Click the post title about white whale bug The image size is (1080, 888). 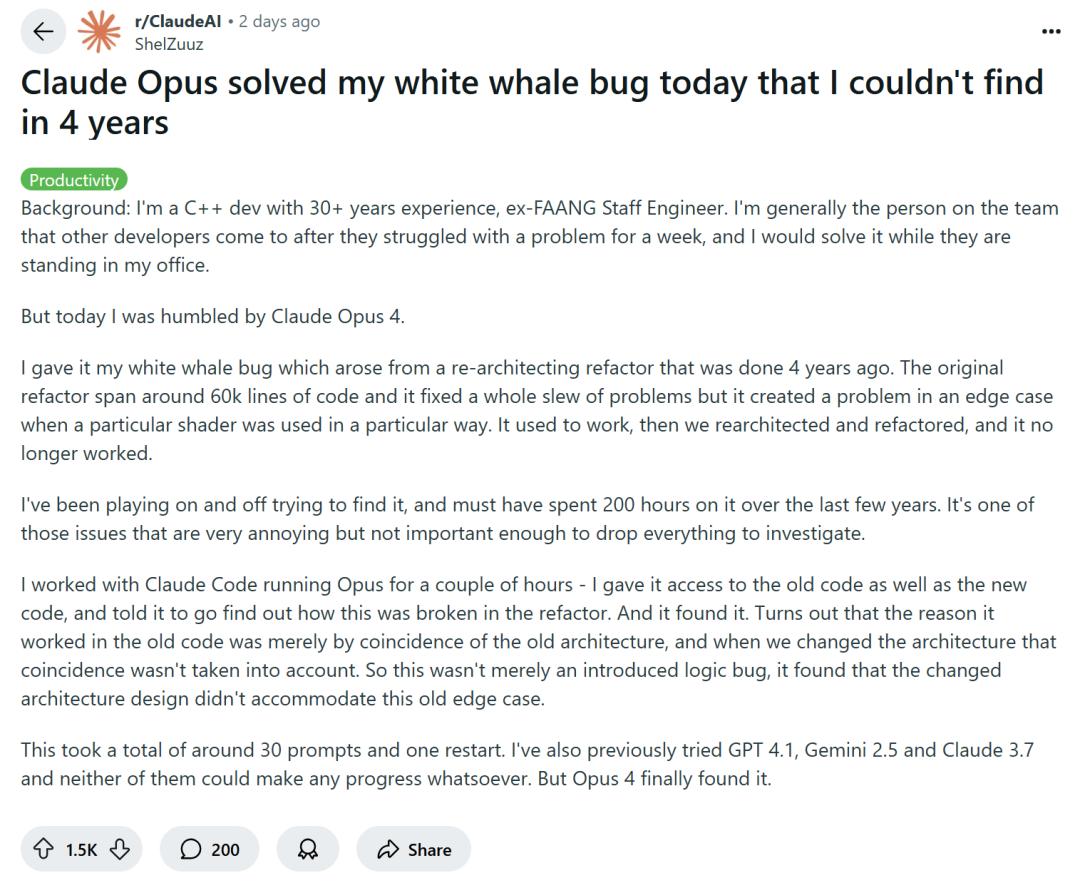click(532, 102)
